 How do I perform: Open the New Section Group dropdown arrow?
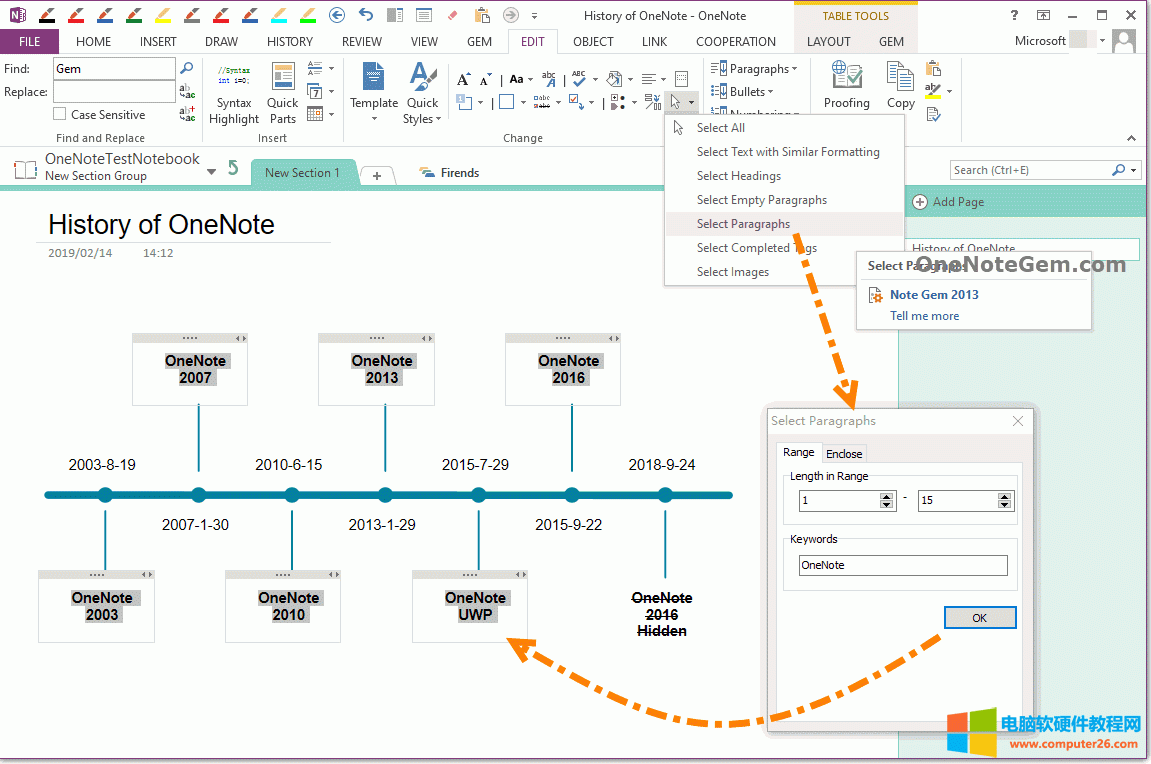coord(211,172)
